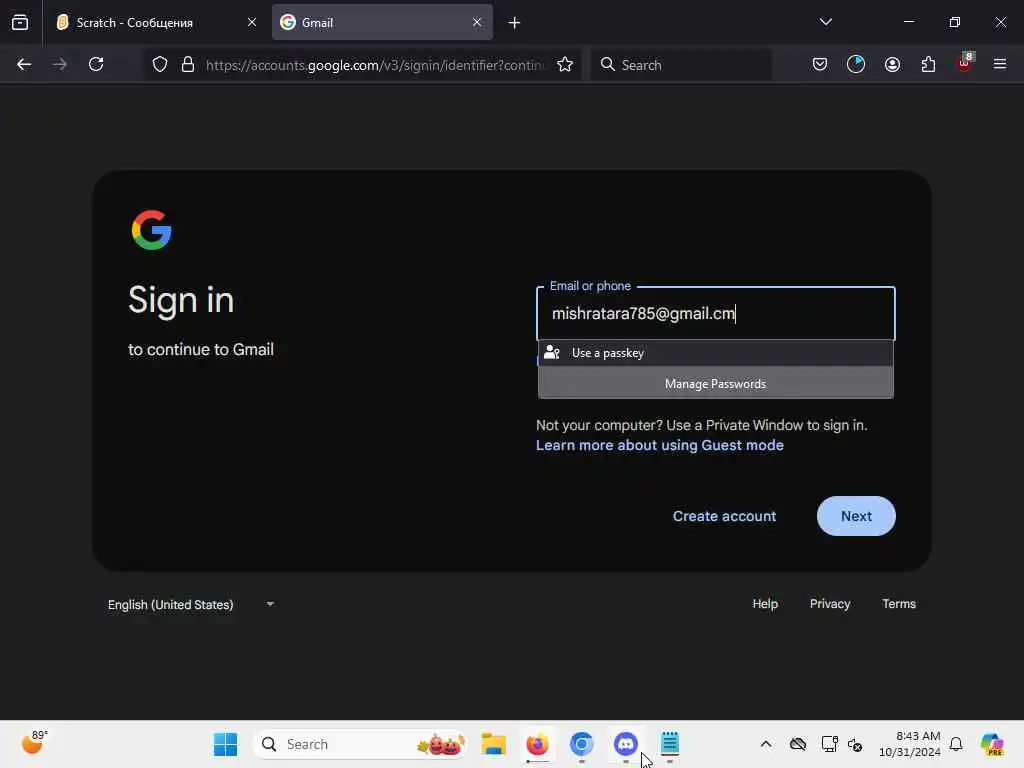Open the muted volume tray icon

tap(856, 744)
